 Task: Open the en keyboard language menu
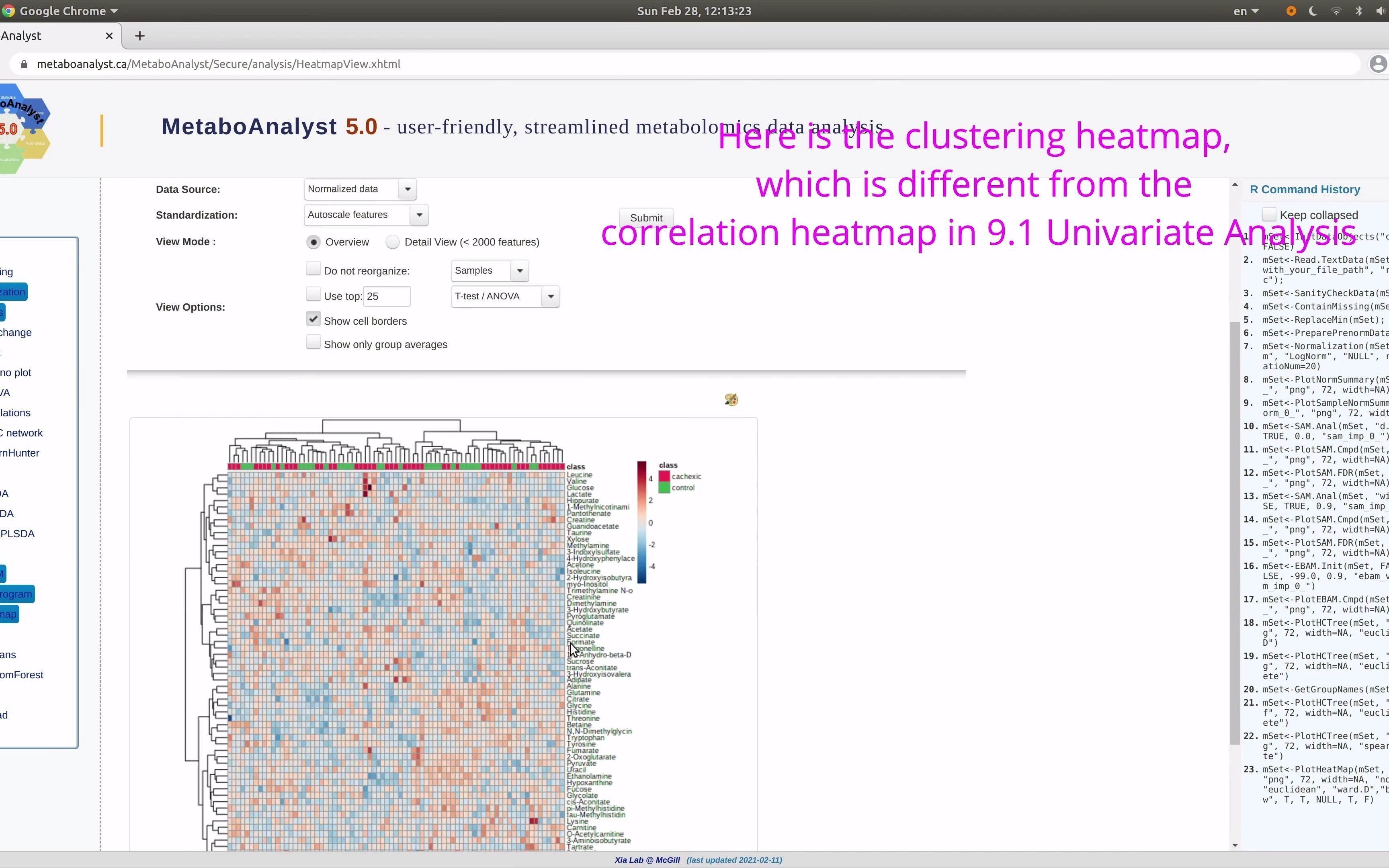click(1246, 11)
